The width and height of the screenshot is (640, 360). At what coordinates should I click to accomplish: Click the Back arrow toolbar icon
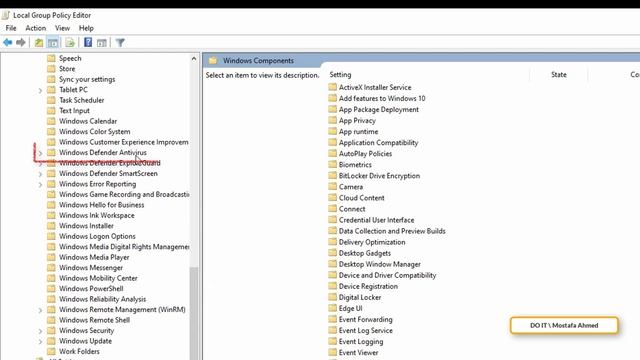click(x=7, y=42)
